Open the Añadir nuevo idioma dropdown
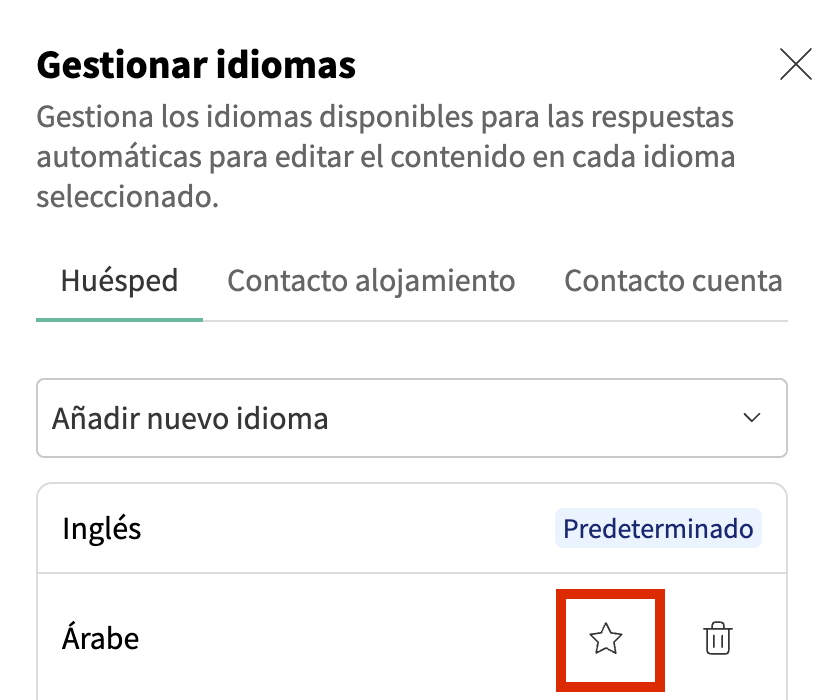 click(411, 418)
